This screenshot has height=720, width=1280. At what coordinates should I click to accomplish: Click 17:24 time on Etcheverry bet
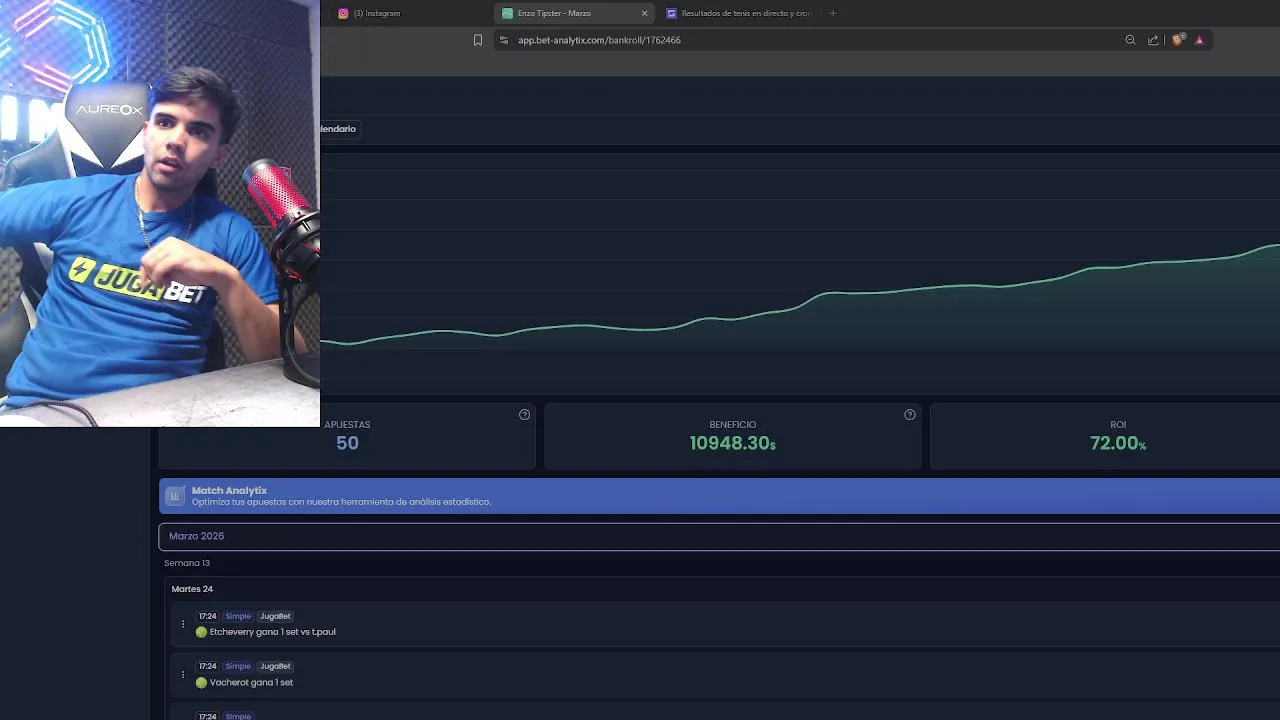tap(207, 616)
